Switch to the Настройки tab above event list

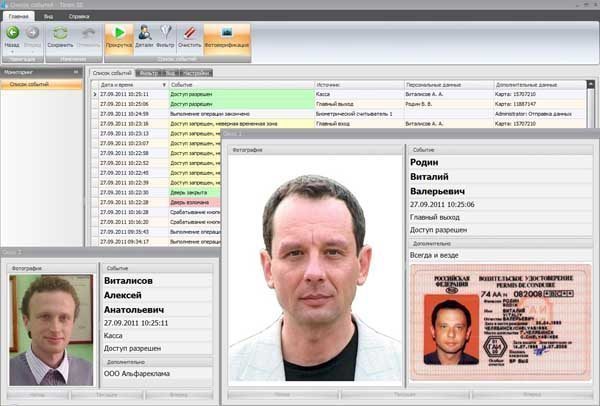(x=194, y=73)
